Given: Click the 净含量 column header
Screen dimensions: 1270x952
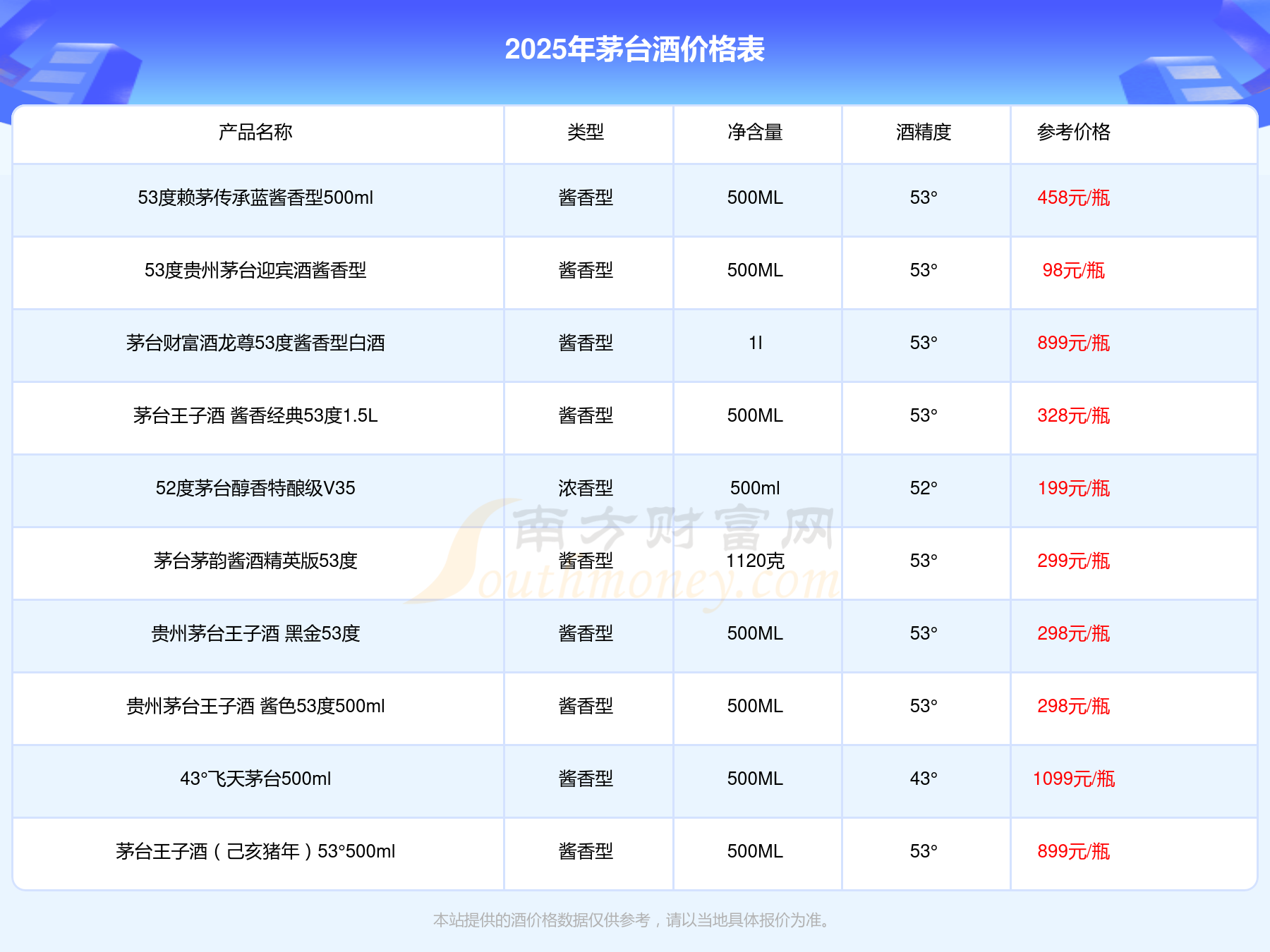Looking at the screenshot, I should click(x=755, y=132).
